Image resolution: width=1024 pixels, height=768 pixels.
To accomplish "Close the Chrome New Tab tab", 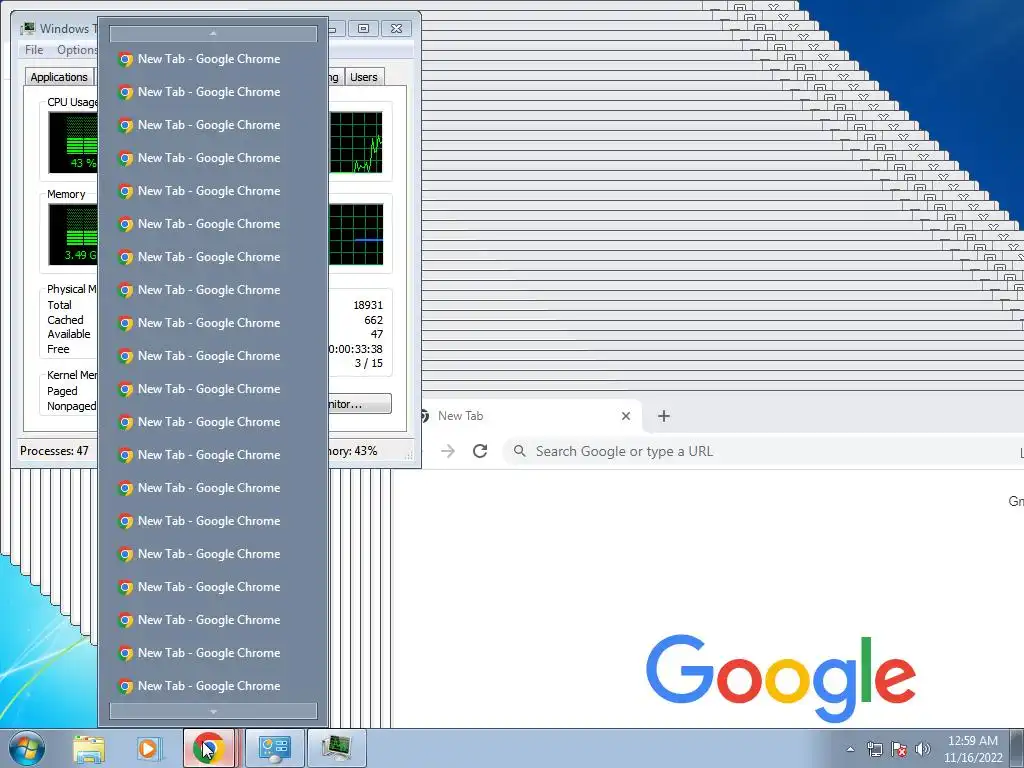I will [626, 416].
